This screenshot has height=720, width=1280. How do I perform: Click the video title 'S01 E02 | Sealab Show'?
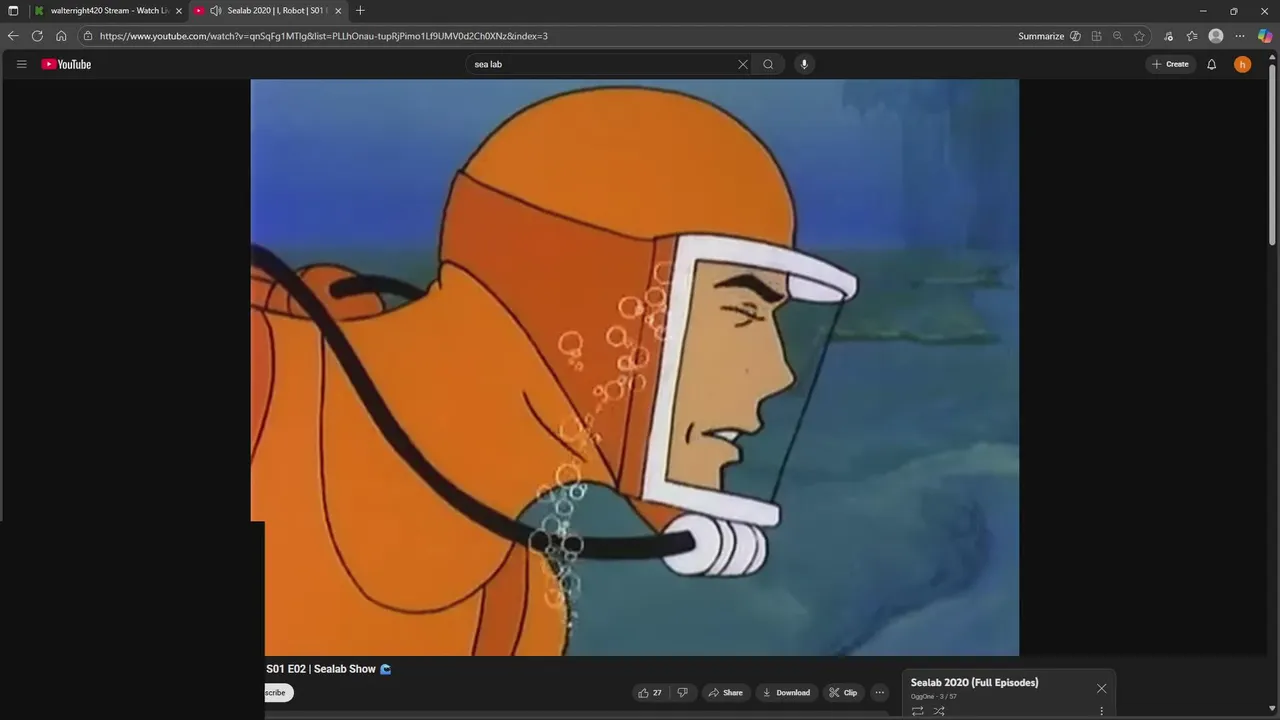pos(321,669)
